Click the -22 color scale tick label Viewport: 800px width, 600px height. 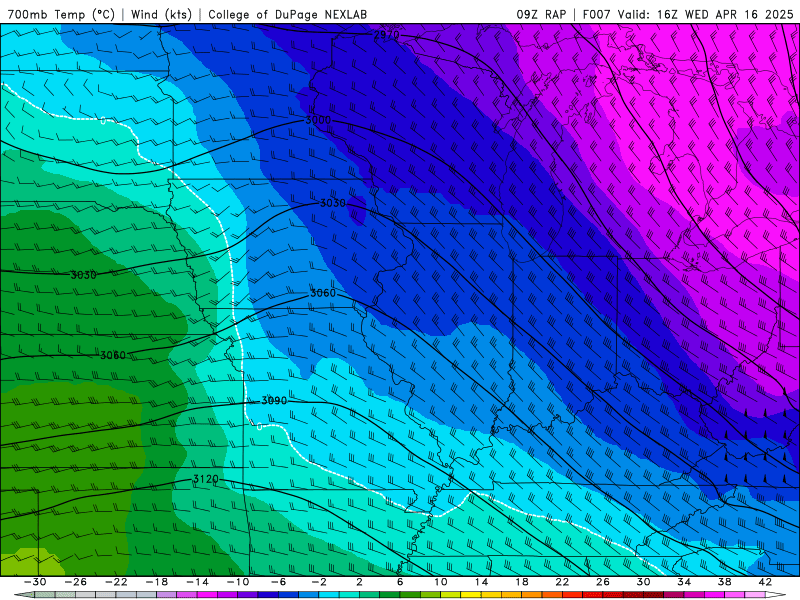coord(116,582)
